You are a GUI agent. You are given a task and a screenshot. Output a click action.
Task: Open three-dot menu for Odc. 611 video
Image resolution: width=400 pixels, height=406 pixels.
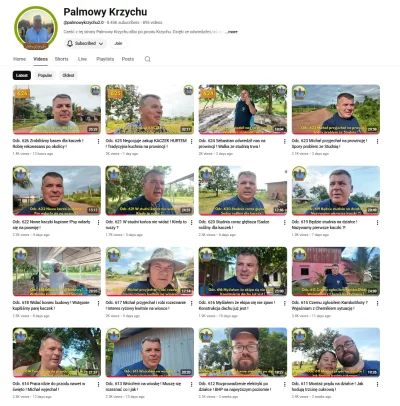tap(377, 384)
